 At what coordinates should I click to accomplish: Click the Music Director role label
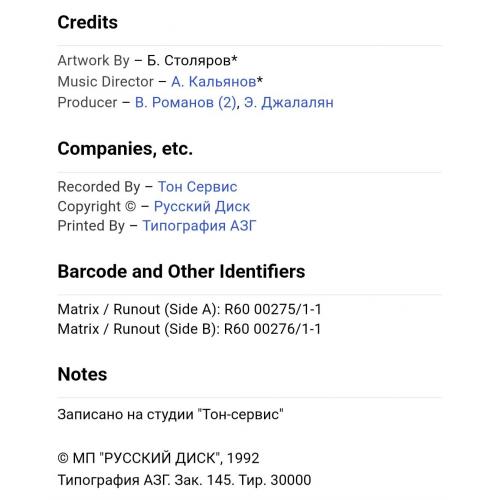(x=106, y=82)
